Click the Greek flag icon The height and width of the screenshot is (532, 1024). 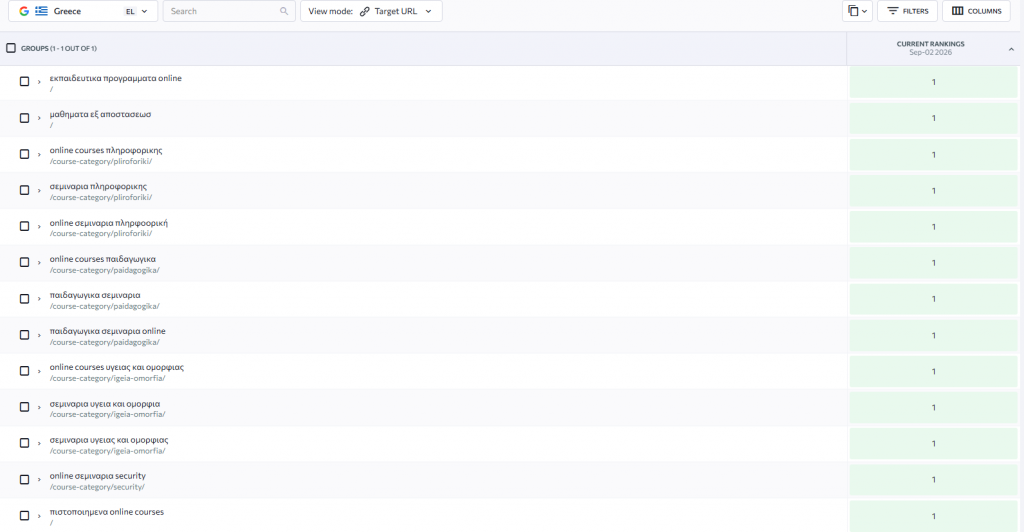click(x=41, y=11)
